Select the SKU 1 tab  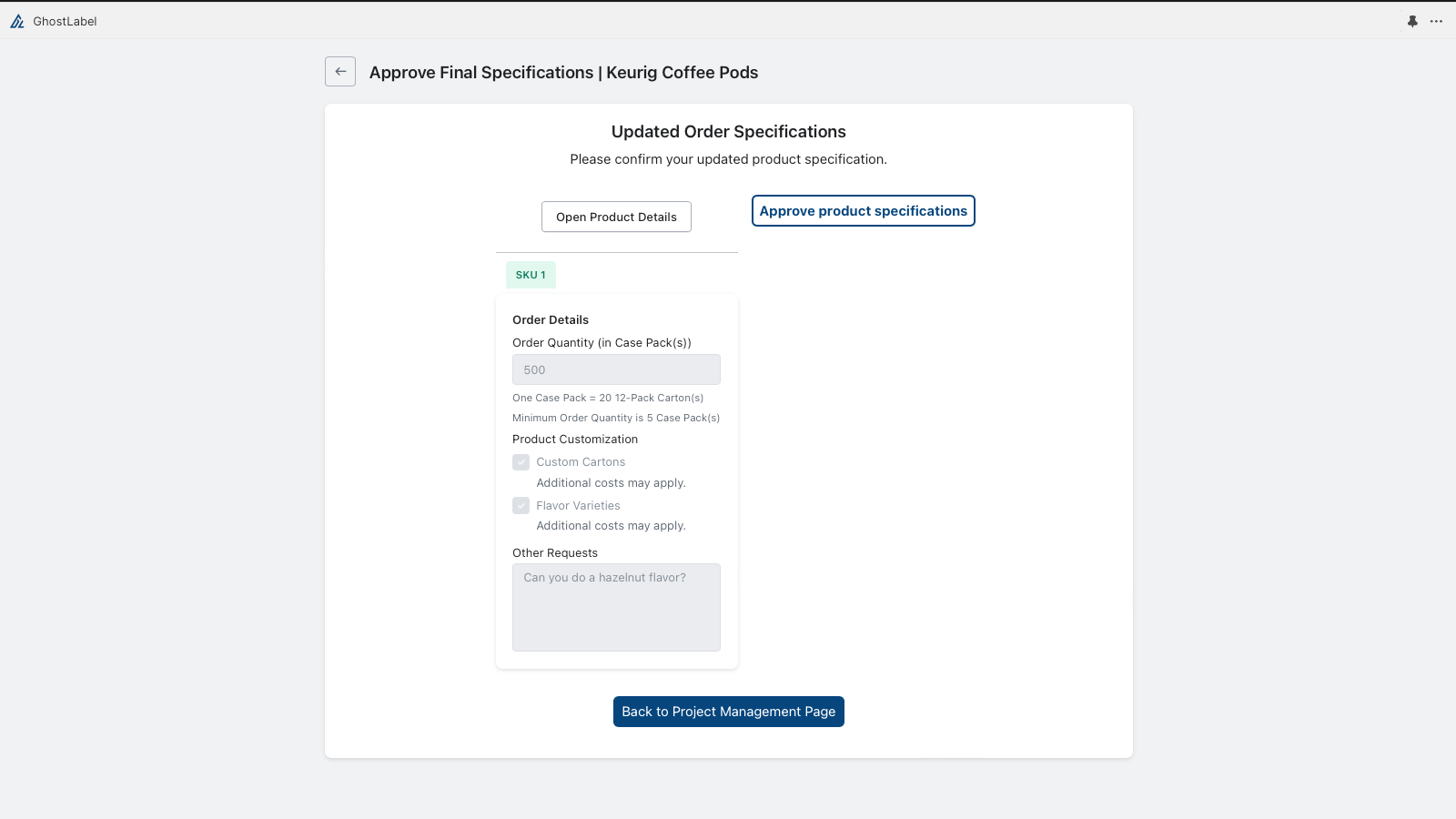point(531,275)
